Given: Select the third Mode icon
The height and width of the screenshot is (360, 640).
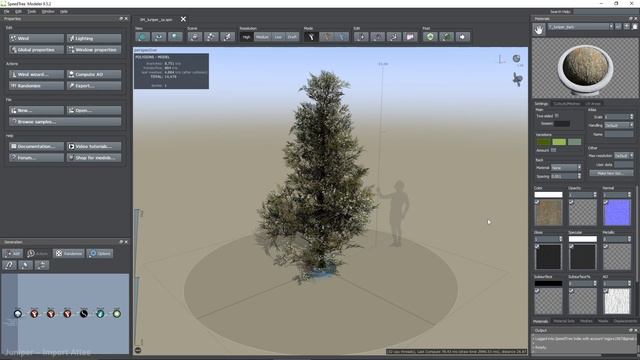Looking at the screenshot, I should (342, 37).
